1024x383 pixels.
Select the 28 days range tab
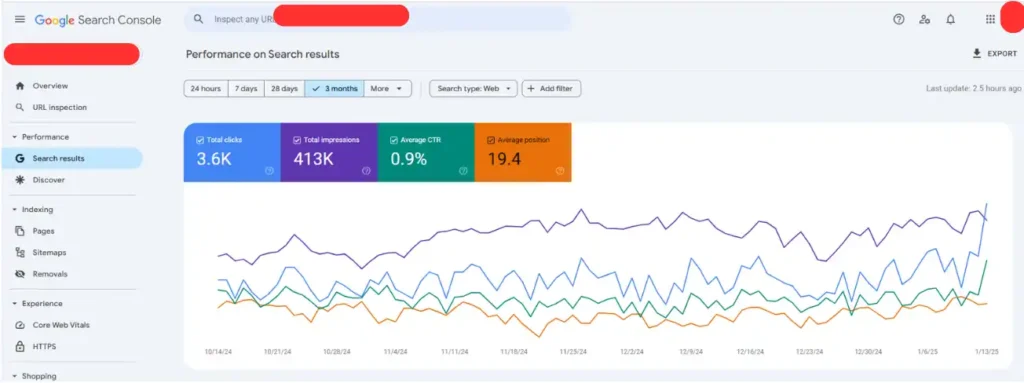point(284,89)
